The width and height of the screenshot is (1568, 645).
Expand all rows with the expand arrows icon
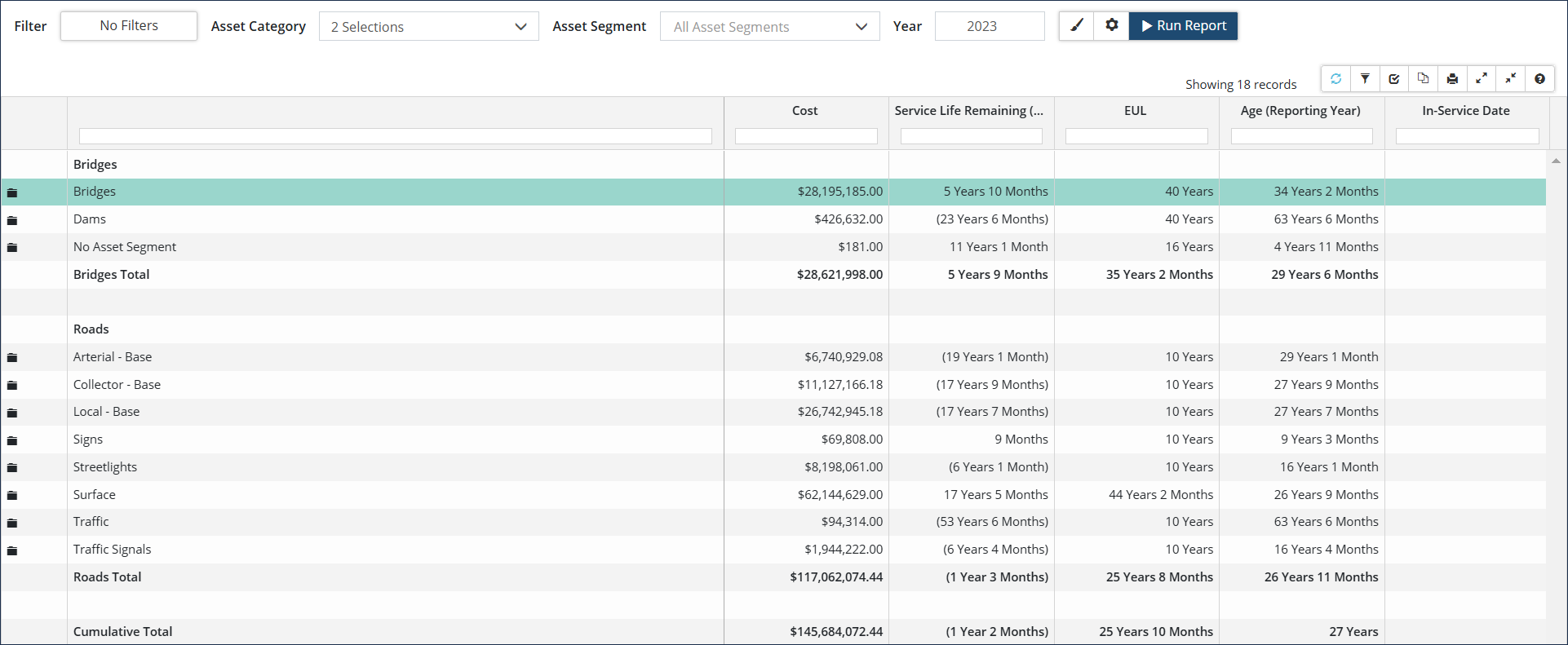(x=1482, y=79)
